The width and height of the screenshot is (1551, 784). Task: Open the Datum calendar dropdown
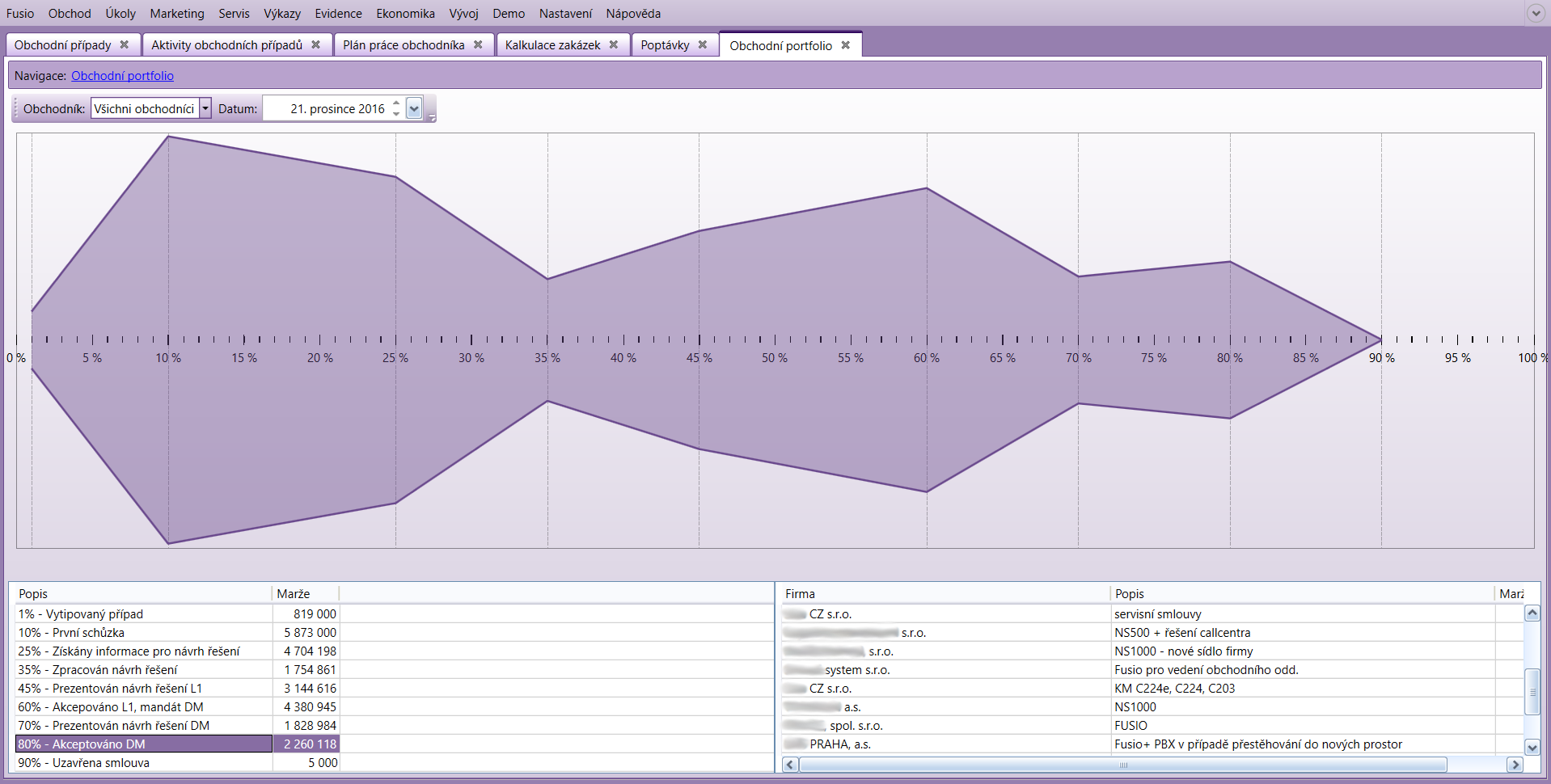[x=414, y=108]
